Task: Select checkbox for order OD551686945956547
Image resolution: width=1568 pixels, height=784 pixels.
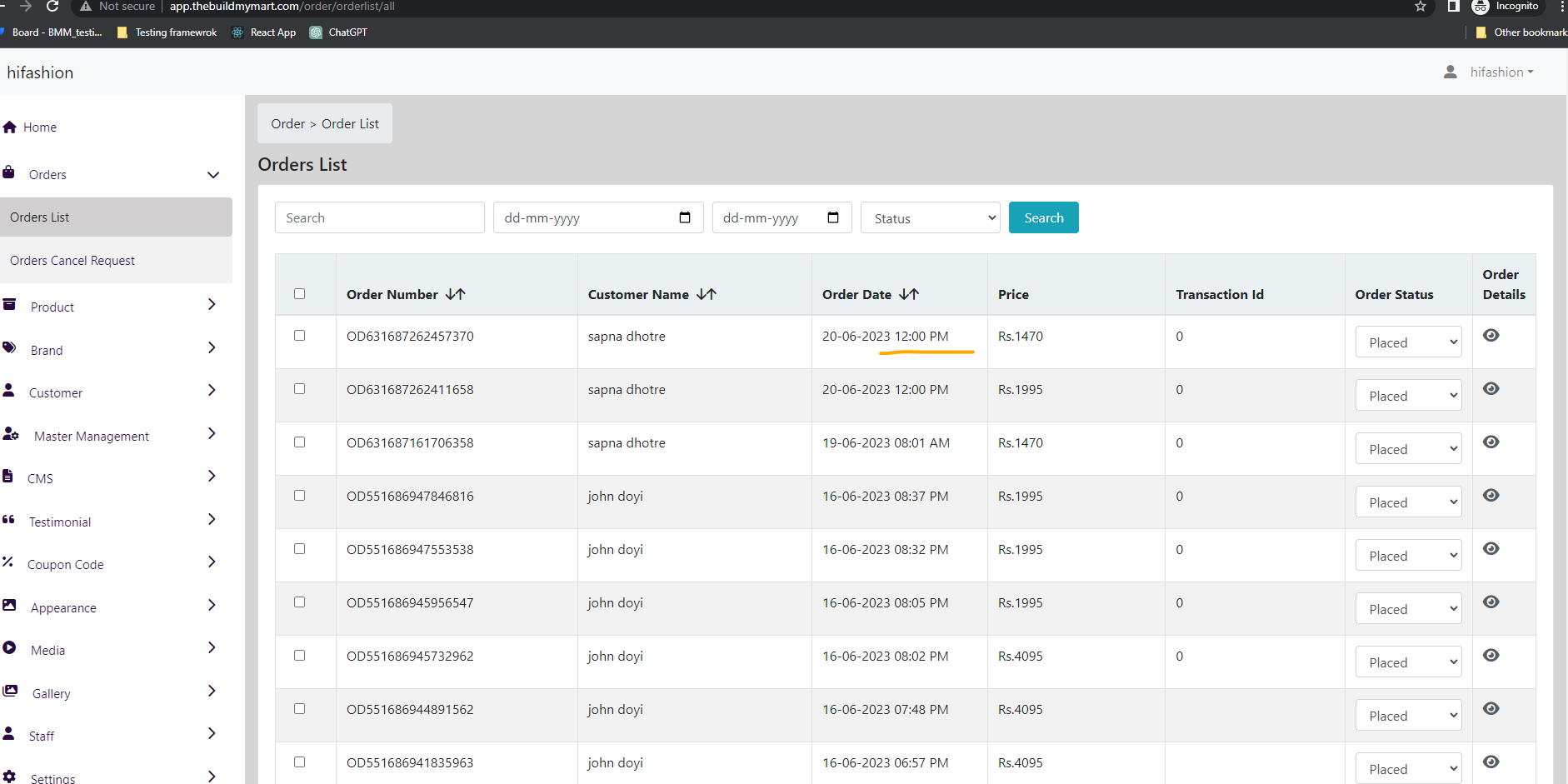Action: (300, 602)
